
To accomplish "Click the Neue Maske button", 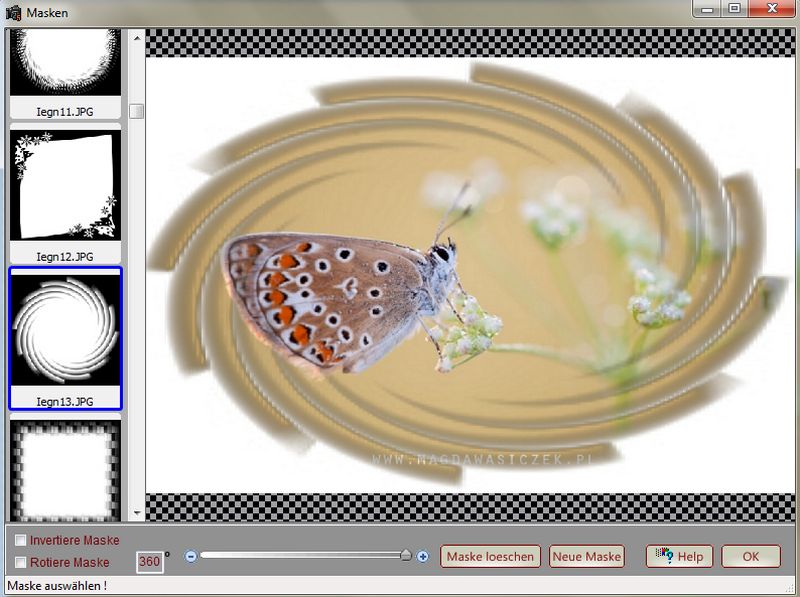I will 587,556.
